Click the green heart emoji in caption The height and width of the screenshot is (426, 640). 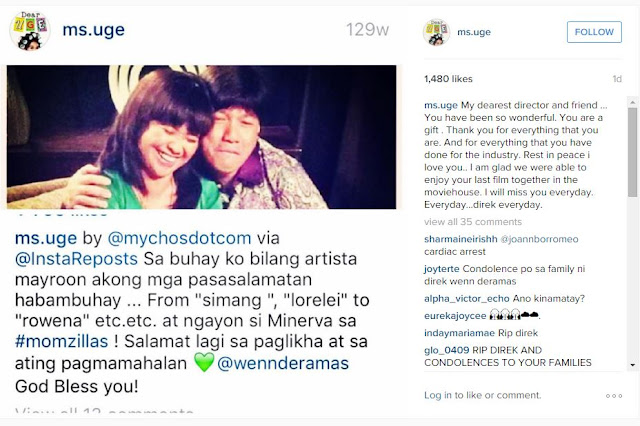coord(204,362)
